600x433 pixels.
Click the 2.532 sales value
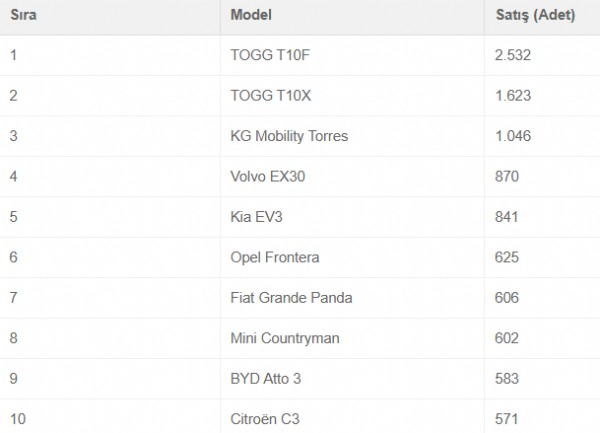pyautogui.click(x=513, y=55)
